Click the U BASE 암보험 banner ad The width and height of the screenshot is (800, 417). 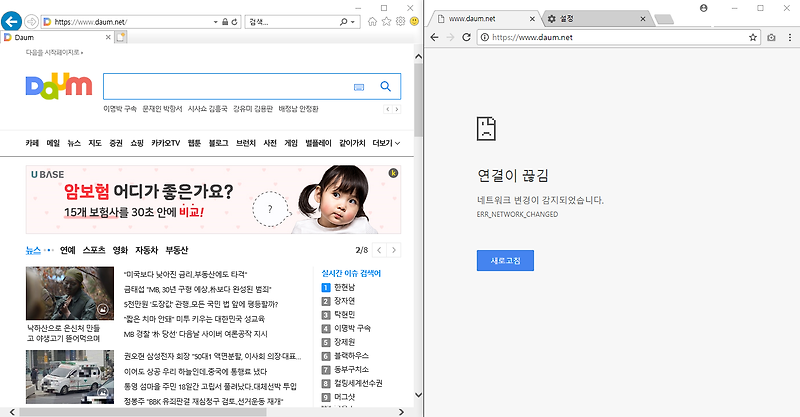213,199
